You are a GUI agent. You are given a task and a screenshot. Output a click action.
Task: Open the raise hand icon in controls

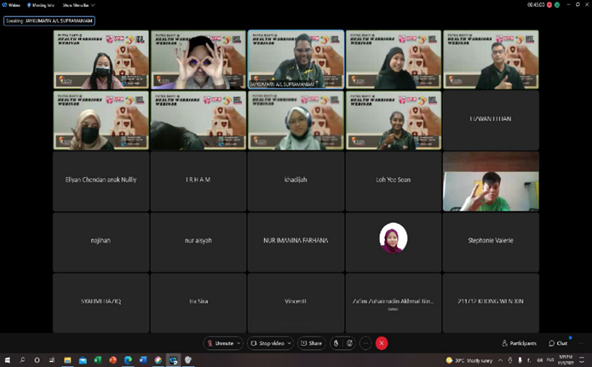[x=336, y=343]
